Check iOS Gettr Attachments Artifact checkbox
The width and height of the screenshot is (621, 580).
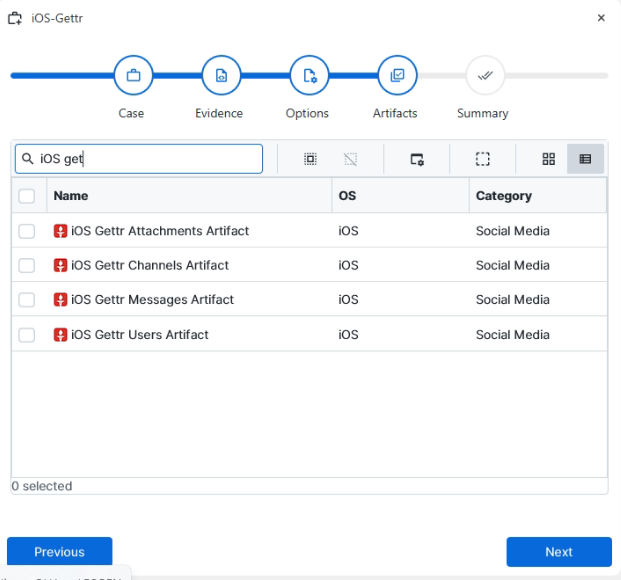[27, 231]
